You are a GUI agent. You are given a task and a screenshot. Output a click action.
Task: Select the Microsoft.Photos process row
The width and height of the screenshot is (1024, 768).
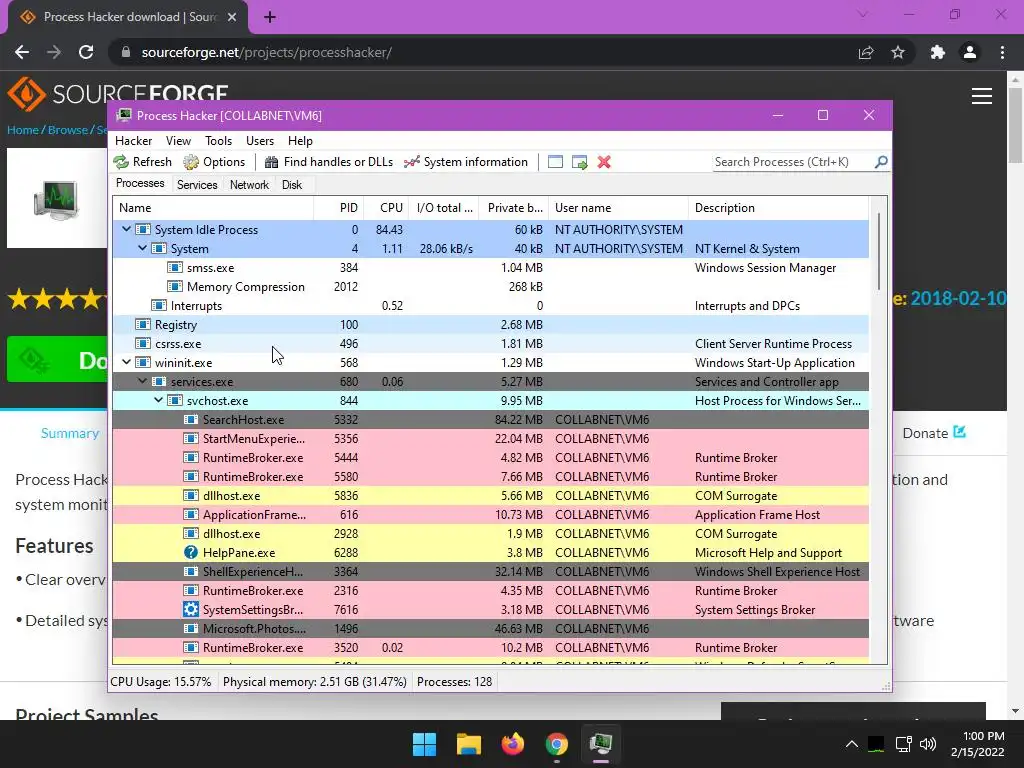click(x=490, y=628)
